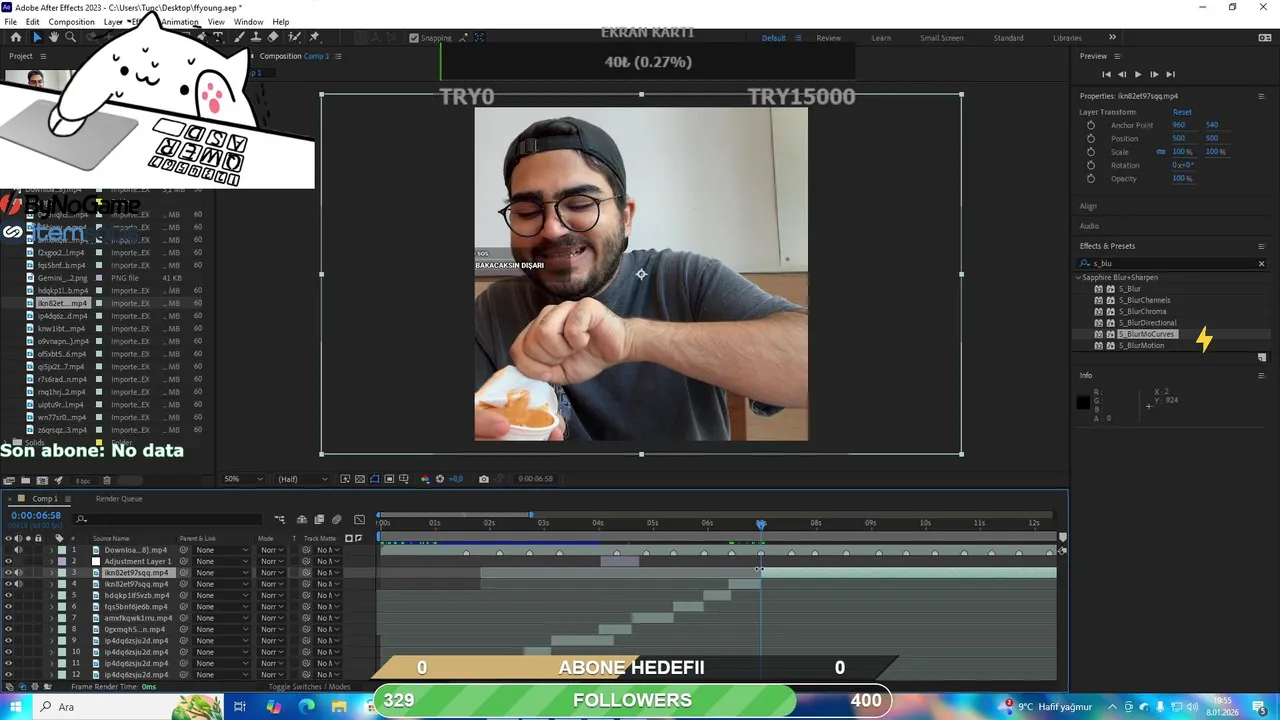The image size is (1280, 720).
Task: Open Track Matte dropdown for layer 8
Action: [x=328, y=630]
